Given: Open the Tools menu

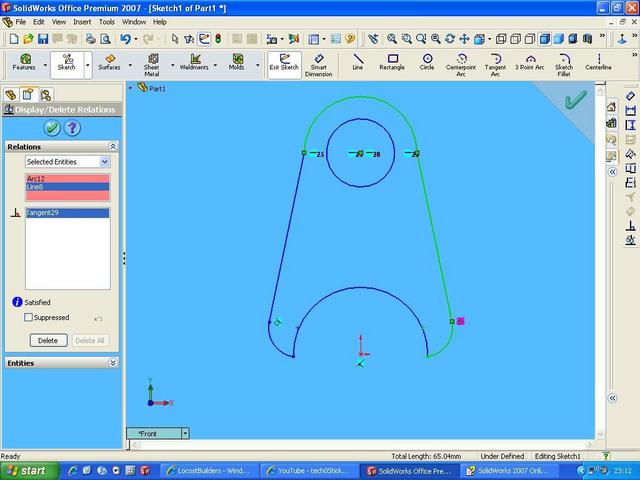Looking at the screenshot, I should 106,21.
